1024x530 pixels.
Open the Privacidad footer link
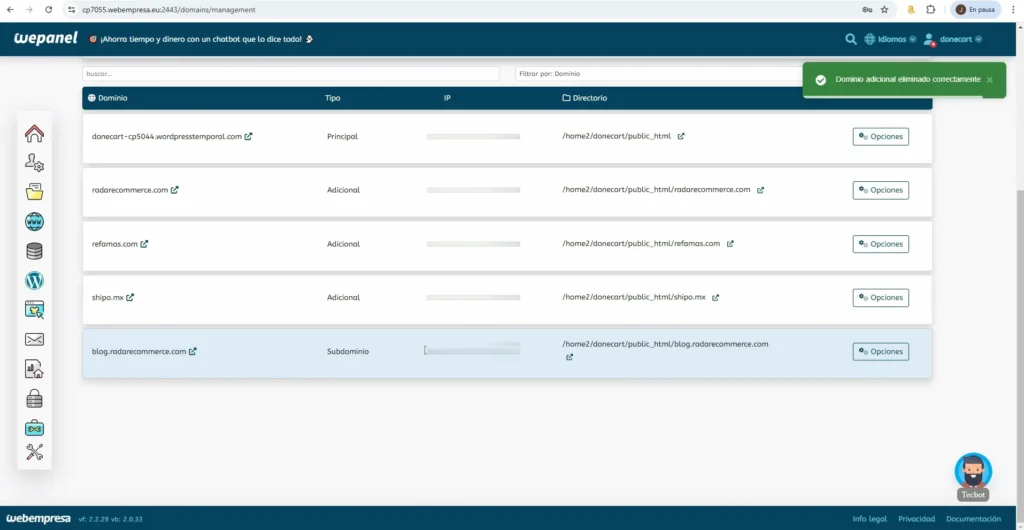click(x=916, y=519)
